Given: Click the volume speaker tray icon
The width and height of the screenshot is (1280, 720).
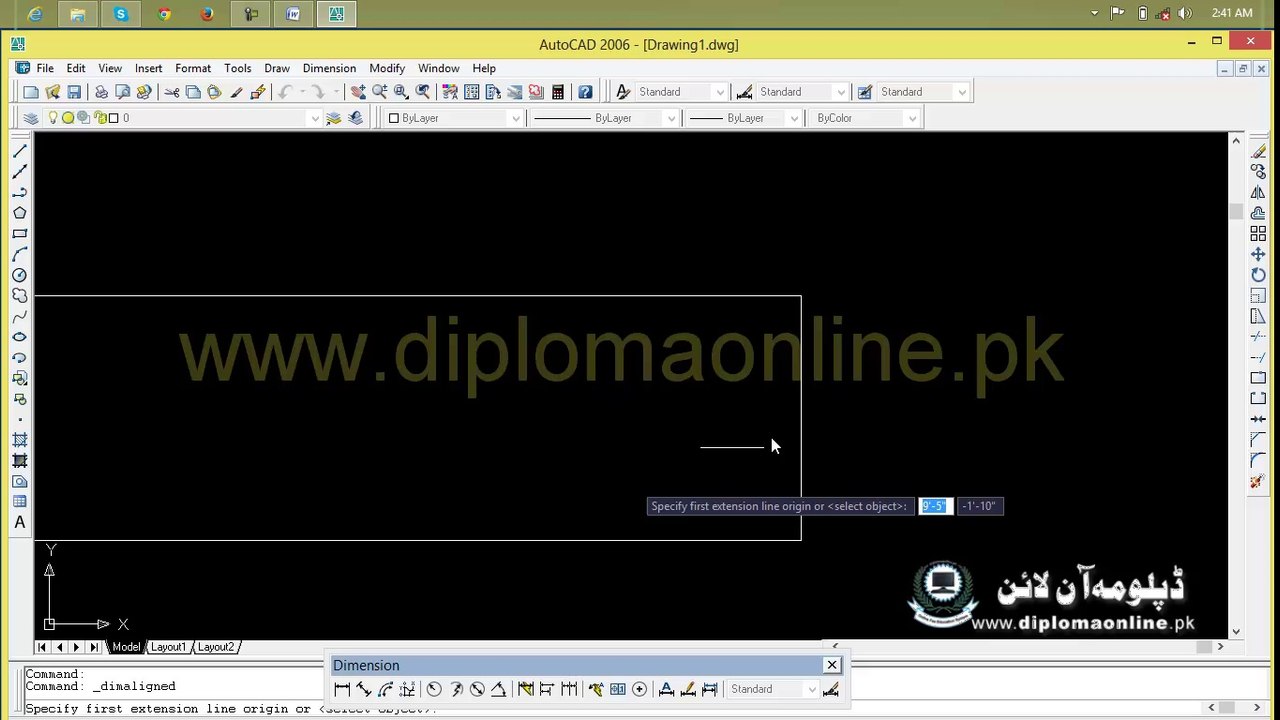Looking at the screenshot, I should pos(1186,13).
